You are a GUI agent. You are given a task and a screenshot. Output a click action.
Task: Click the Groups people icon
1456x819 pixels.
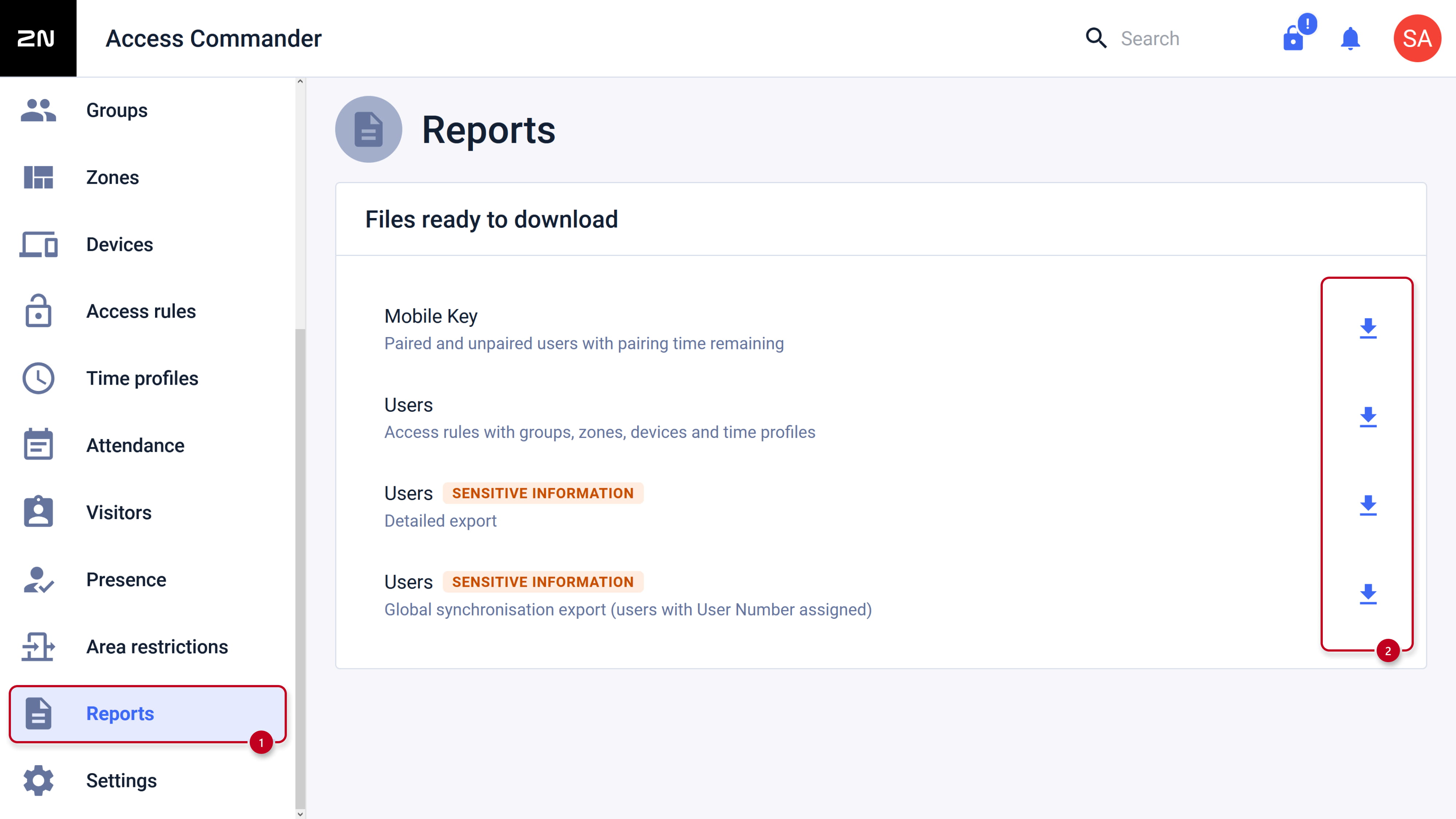(39, 110)
